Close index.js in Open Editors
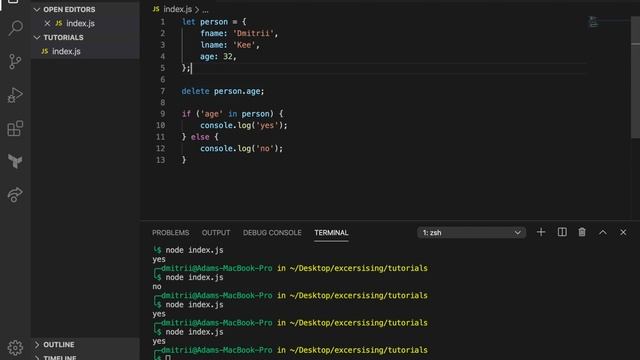Image resolution: width=640 pixels, height=360 pixels. [47, 23]
